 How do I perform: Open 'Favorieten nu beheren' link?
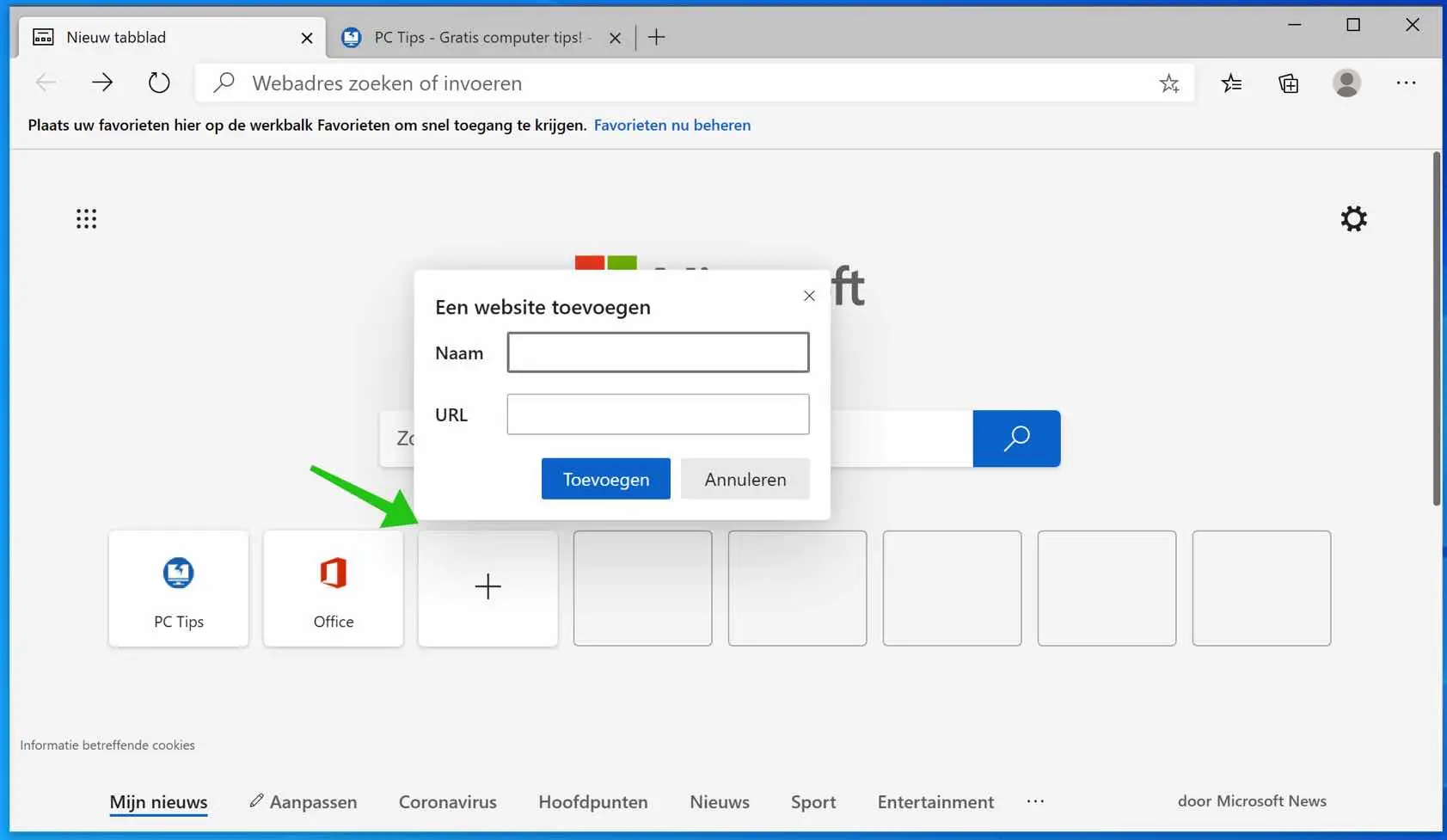click(x=672, y=125)
